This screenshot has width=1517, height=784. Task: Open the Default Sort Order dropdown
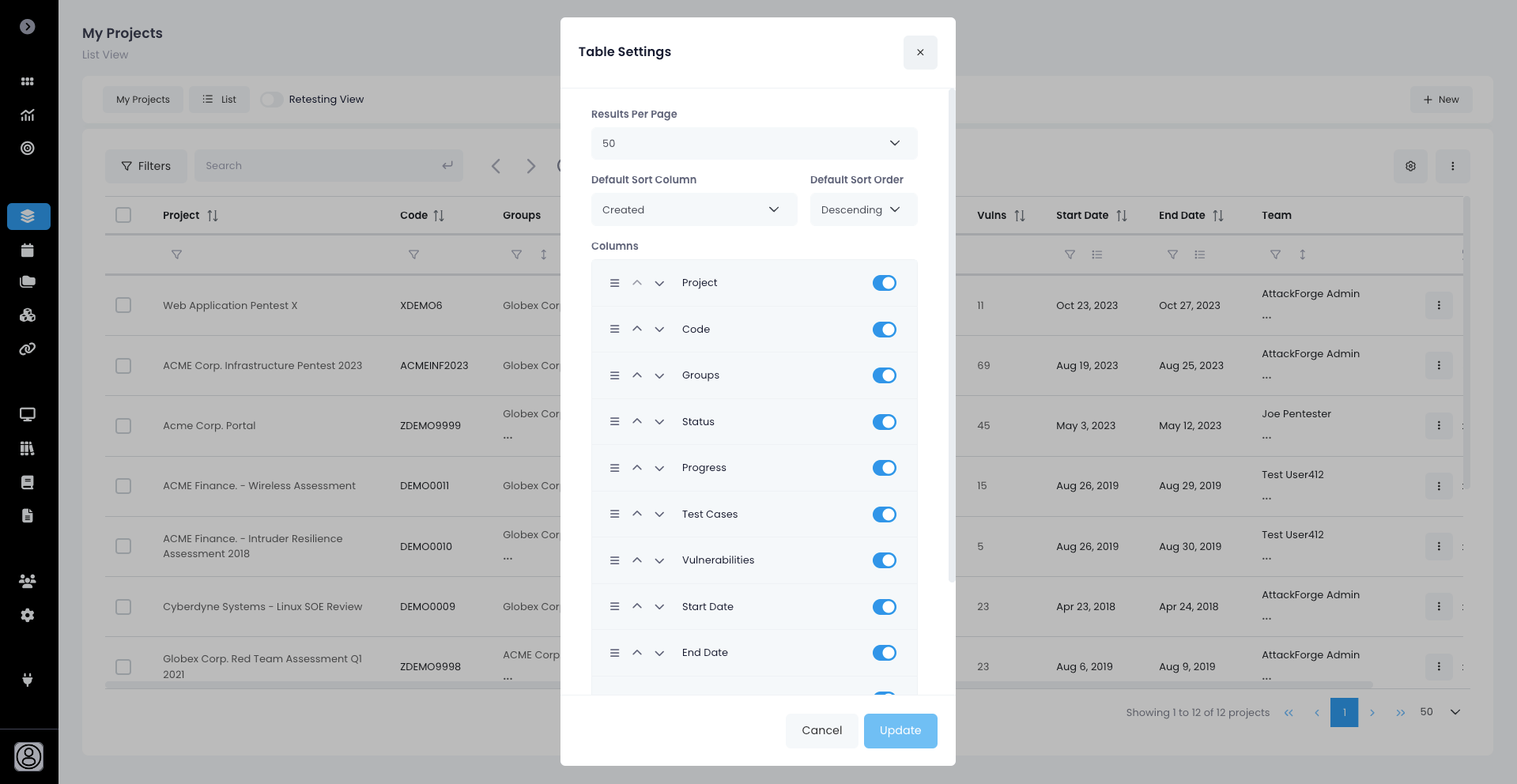click(x=862, y=209)
